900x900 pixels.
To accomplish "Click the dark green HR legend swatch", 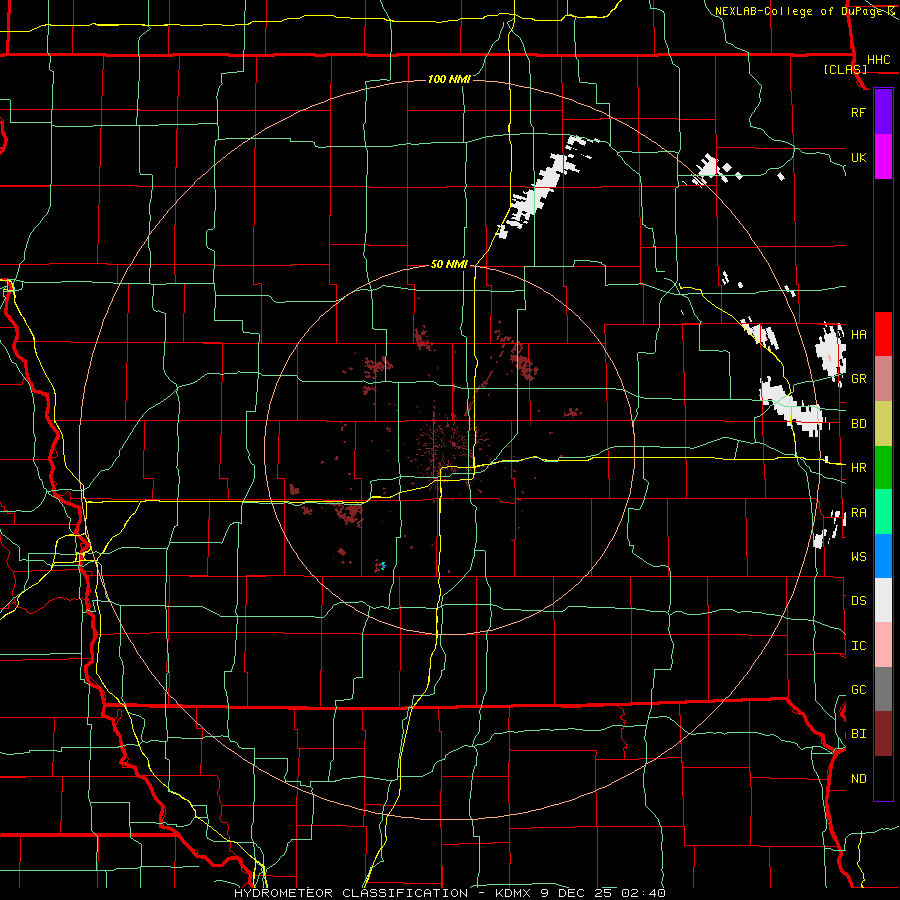I will click(x=883, y=467).
